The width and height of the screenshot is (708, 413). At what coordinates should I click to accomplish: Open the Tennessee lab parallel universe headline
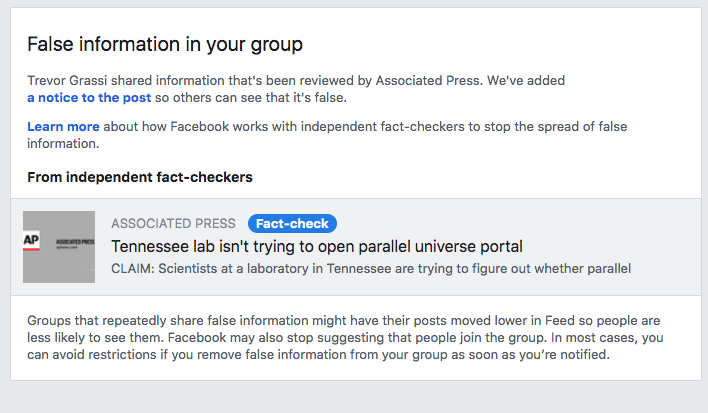coord(317,246)
